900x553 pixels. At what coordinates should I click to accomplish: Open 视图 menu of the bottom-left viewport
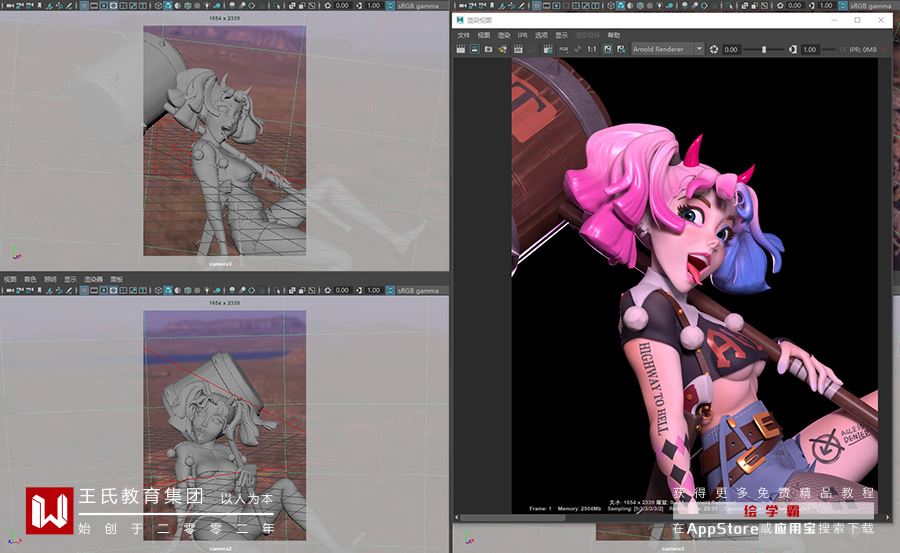click(x=10, y=279)
